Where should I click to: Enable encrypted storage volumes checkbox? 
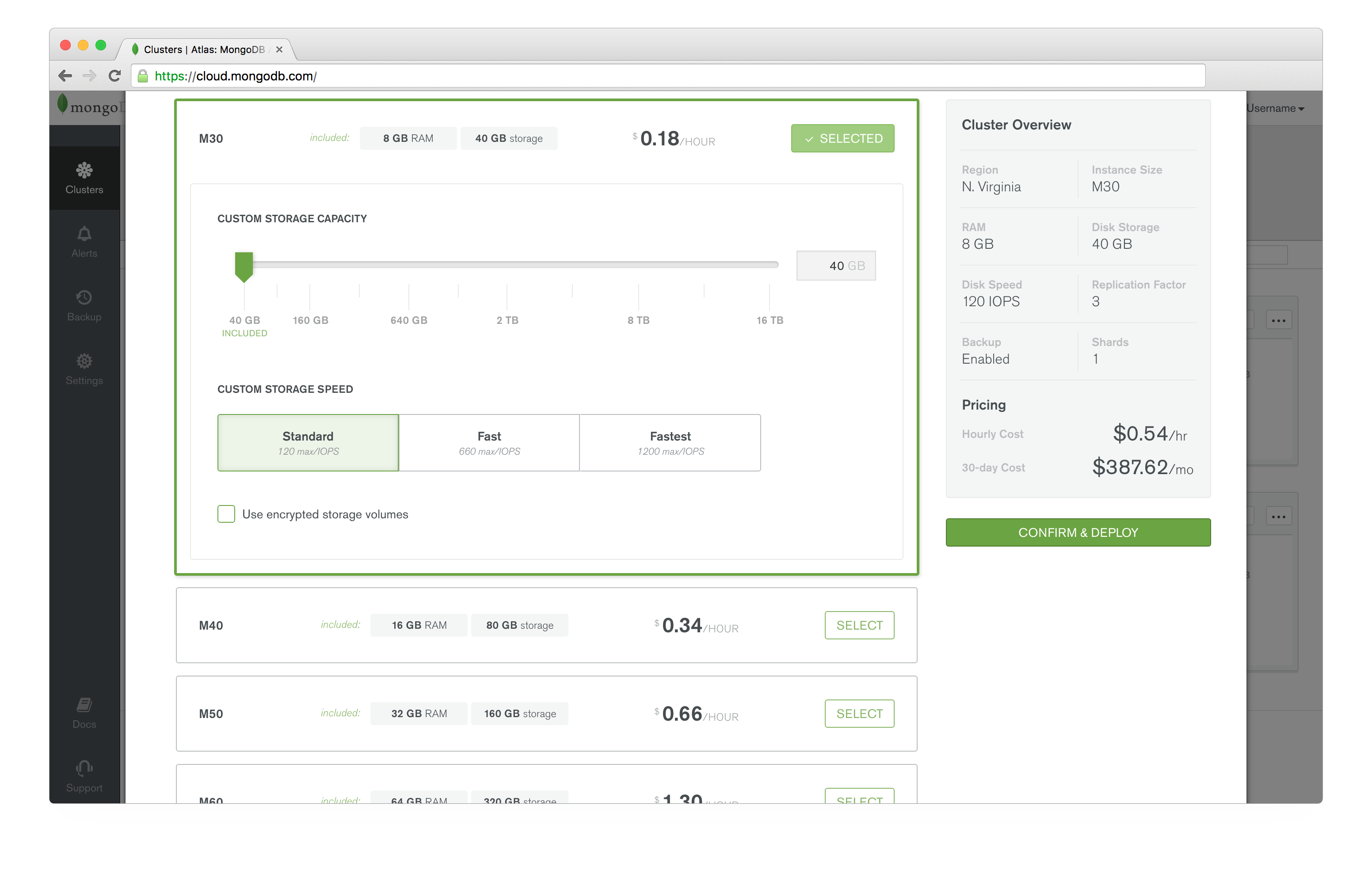click(226, 514)
